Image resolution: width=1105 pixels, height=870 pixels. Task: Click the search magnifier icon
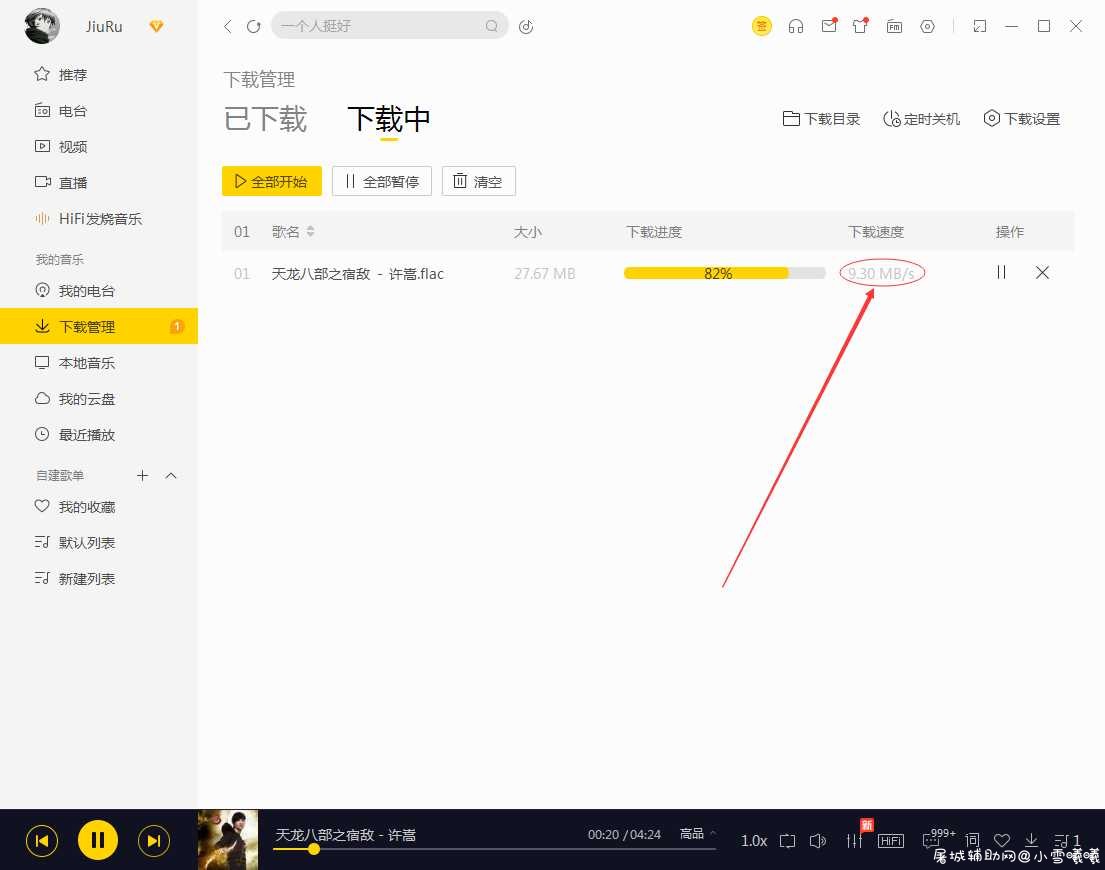pyautogui.click(x=491, y=26)
